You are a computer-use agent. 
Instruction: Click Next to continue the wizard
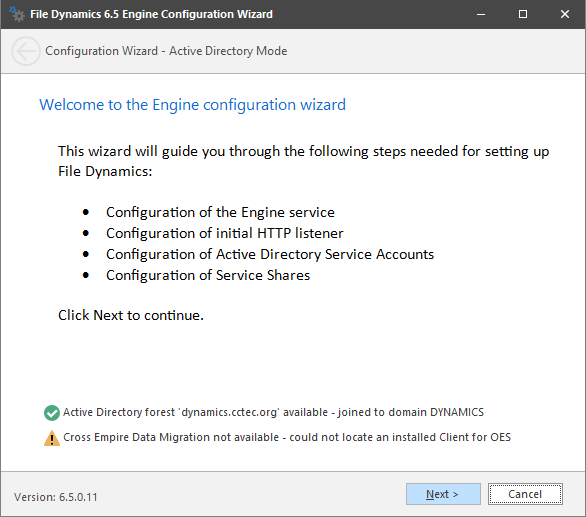pos(443,494)
